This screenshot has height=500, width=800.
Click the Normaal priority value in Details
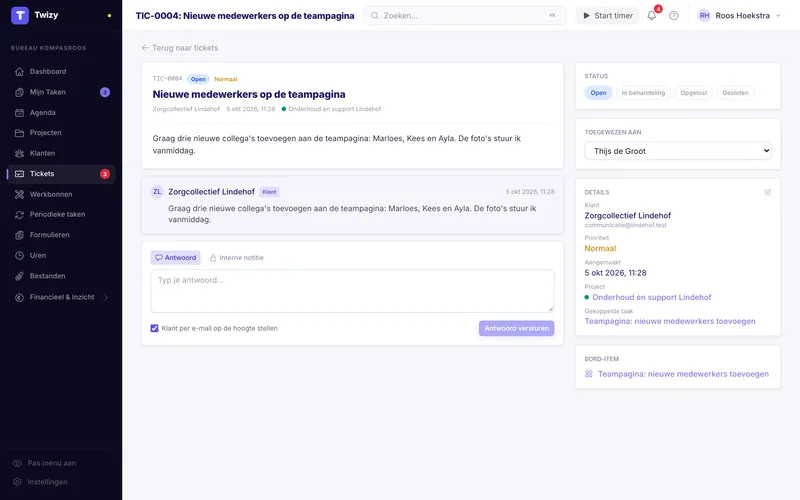[x=600, y=248]
